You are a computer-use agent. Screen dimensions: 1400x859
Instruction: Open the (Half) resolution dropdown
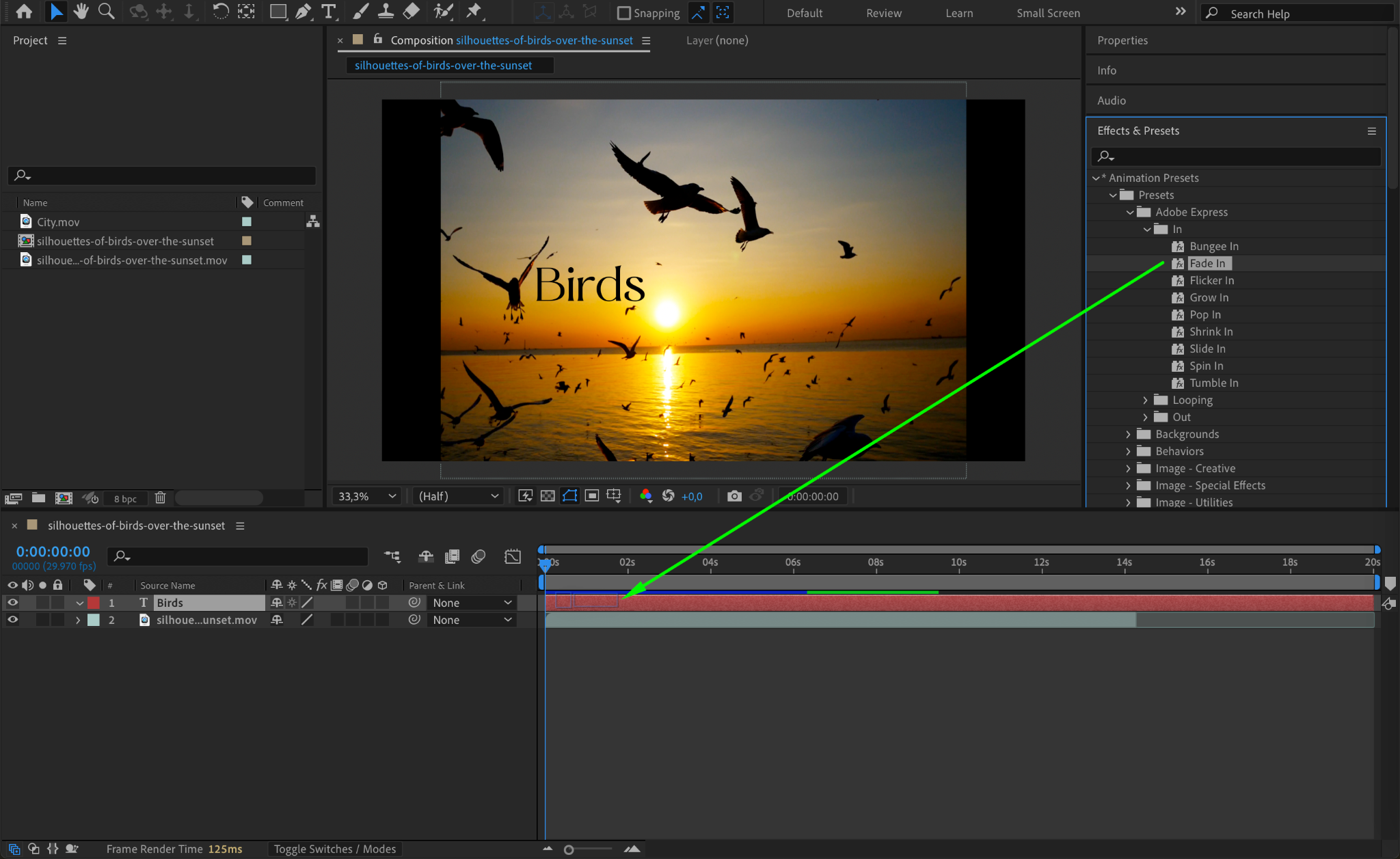click(458, 496)
